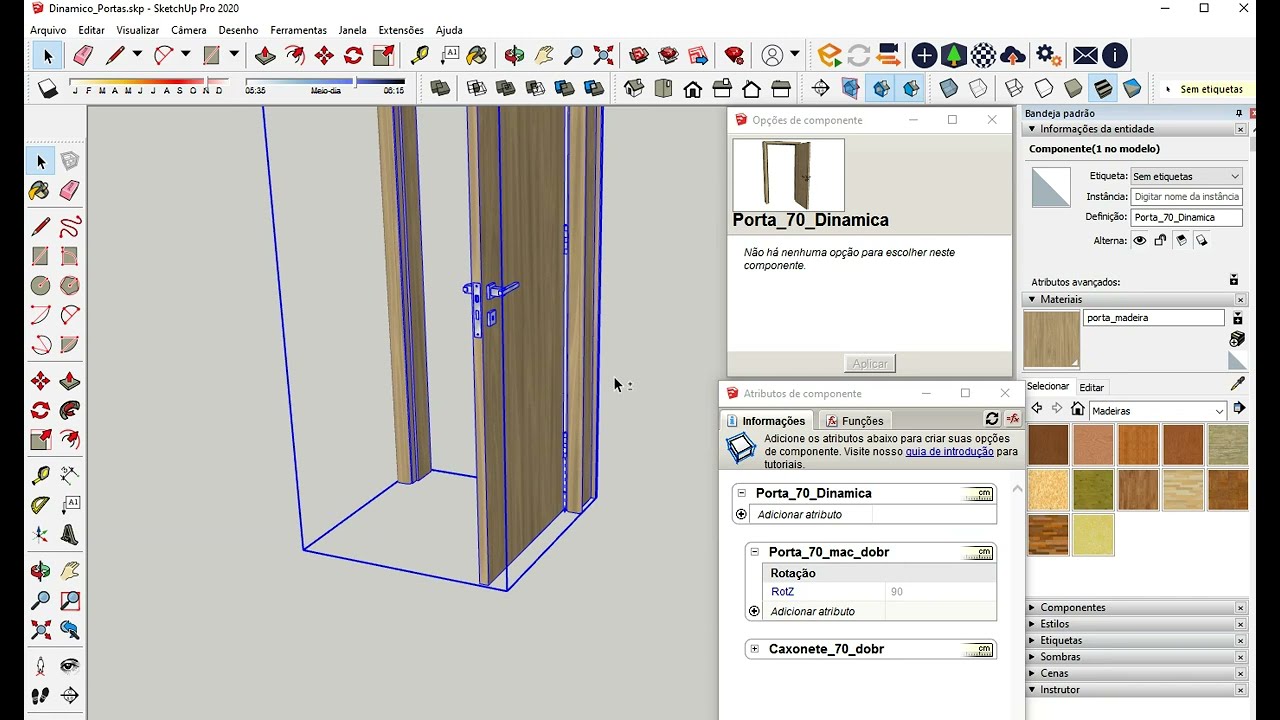
Task: Select the Circle tool in left toolbar
Action: click(x=41, y=286)
